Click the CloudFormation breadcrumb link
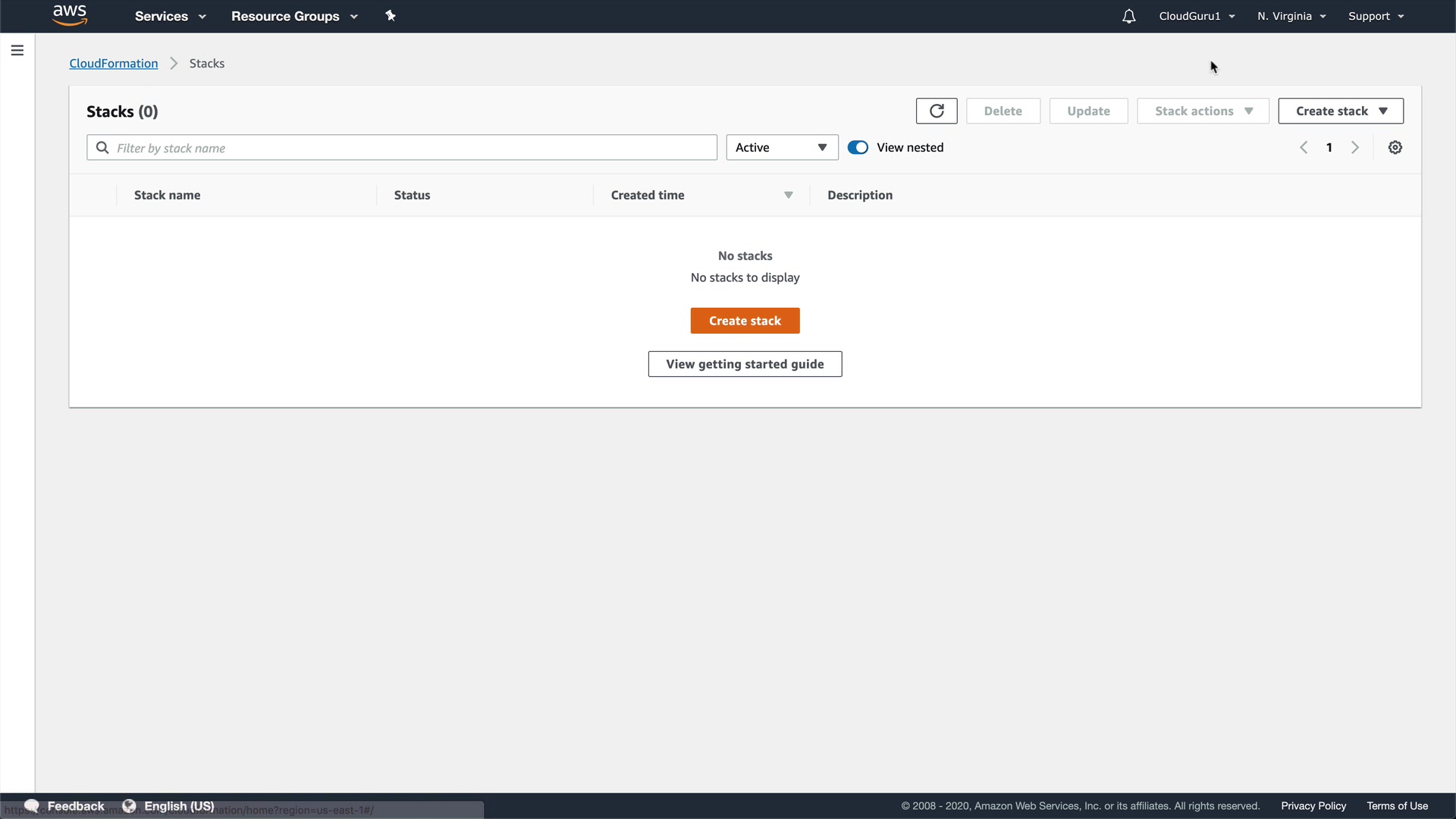 coord(114,64)
